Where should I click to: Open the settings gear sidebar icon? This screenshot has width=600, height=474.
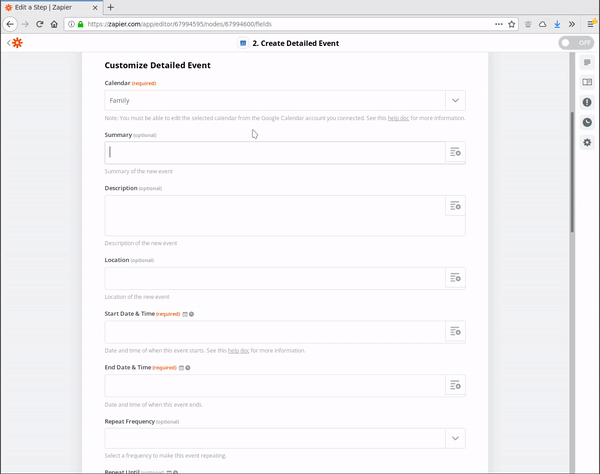tap(587, 142)
